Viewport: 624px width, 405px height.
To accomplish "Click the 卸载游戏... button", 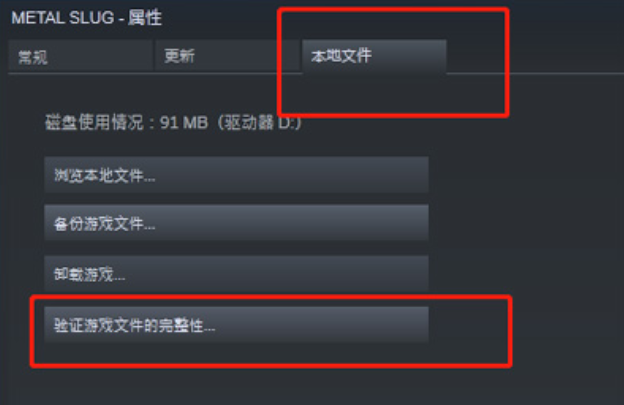I will click(x=236, y=274).
